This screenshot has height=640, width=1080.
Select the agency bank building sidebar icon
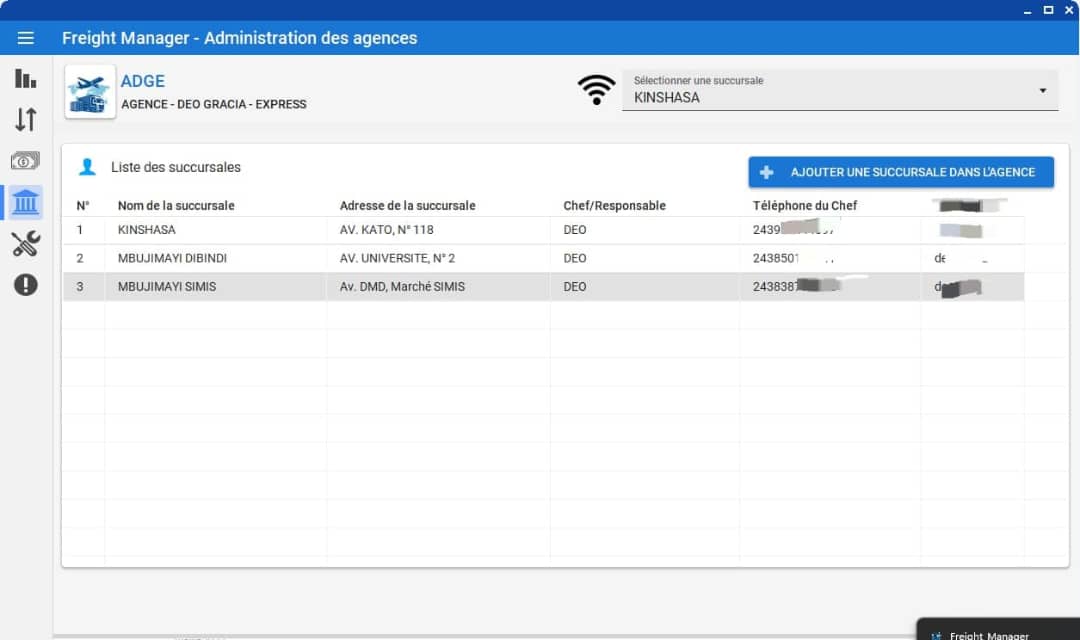pos(25,203)
